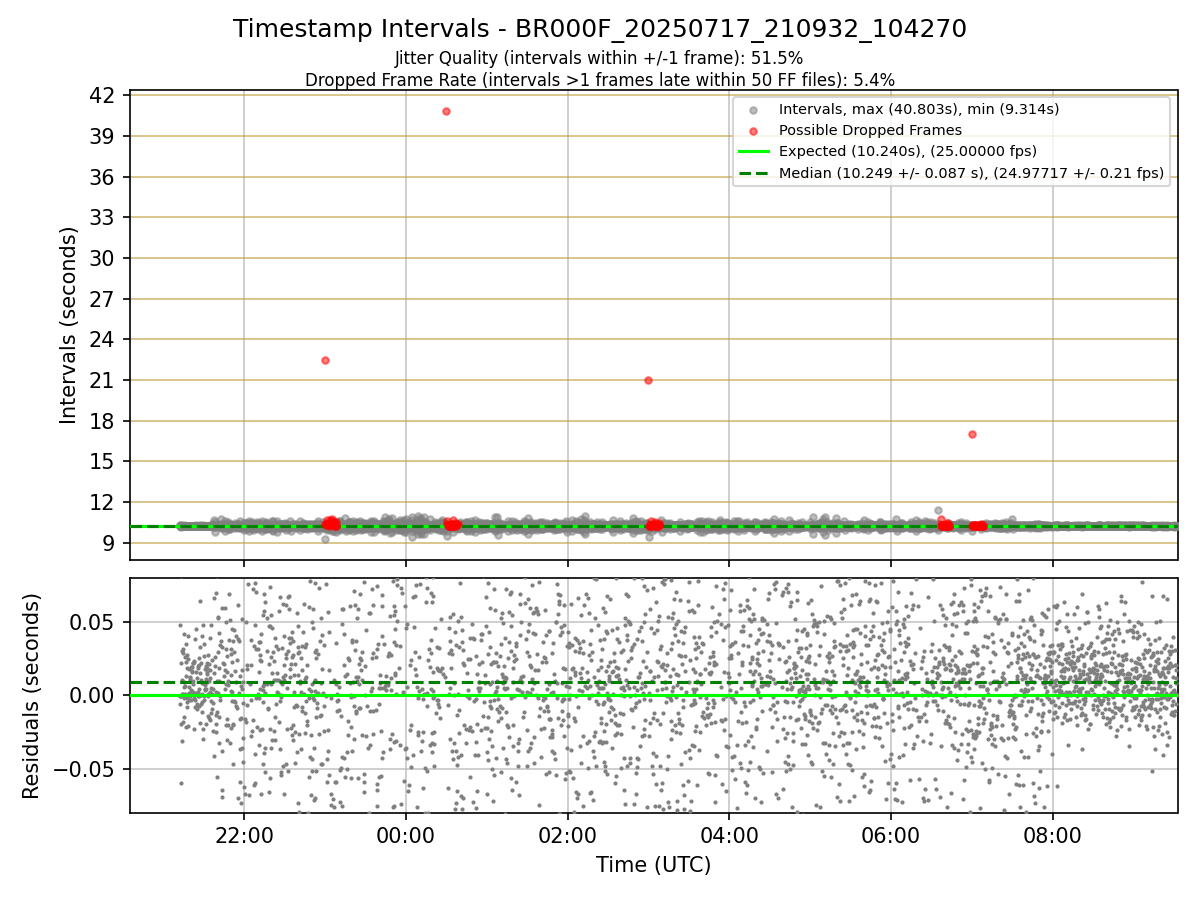The width and height of the screenshot is (1200, 900).
Task: Click the dashed green Median line legend sample
Action: tap(754, 174)
